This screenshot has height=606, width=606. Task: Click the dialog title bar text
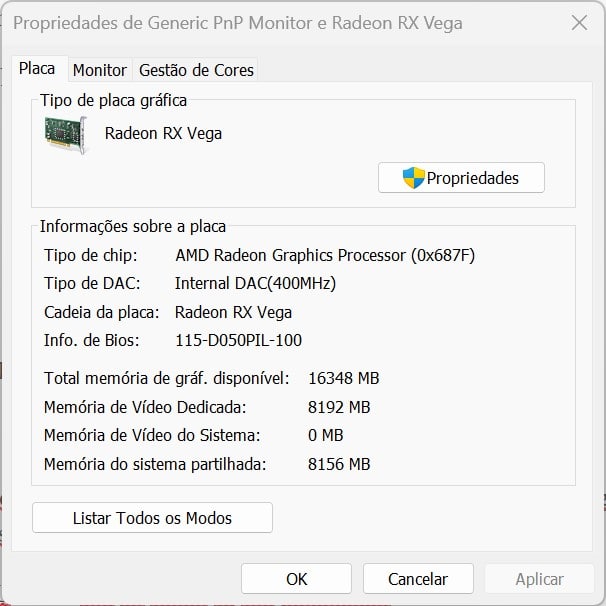(x=238, y=23)
